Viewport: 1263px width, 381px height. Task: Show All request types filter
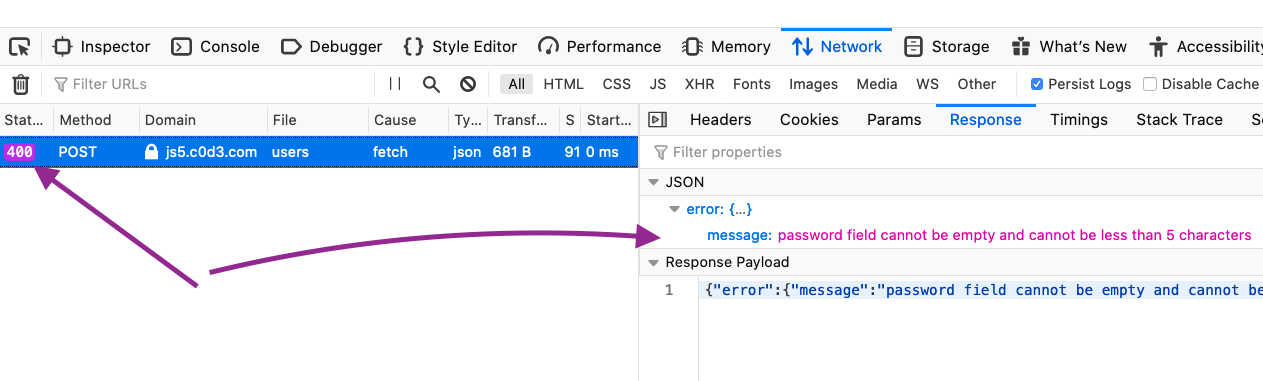(x=515, y=84)
